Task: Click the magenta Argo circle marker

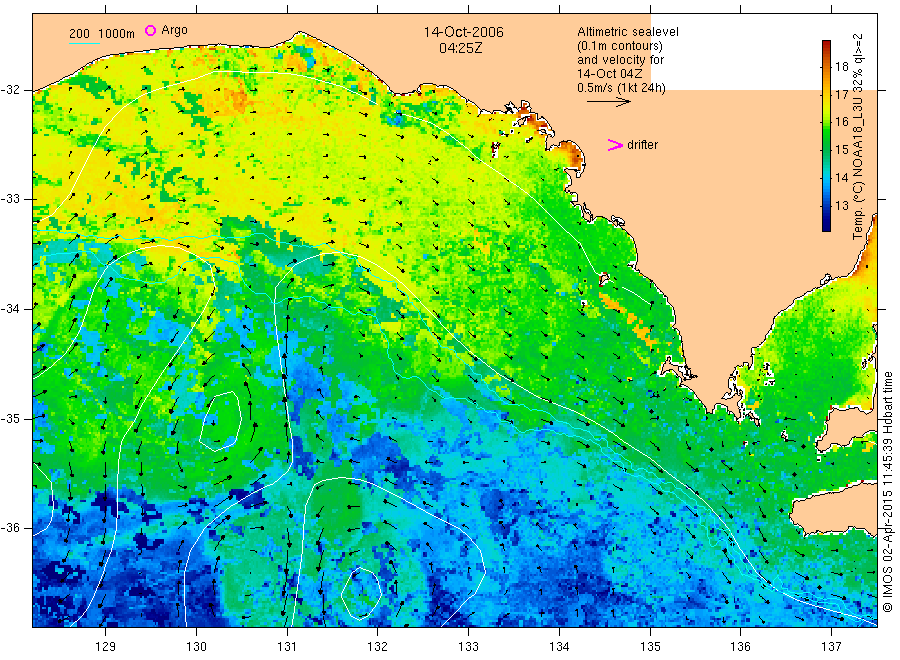Action: tap(150, 30)
